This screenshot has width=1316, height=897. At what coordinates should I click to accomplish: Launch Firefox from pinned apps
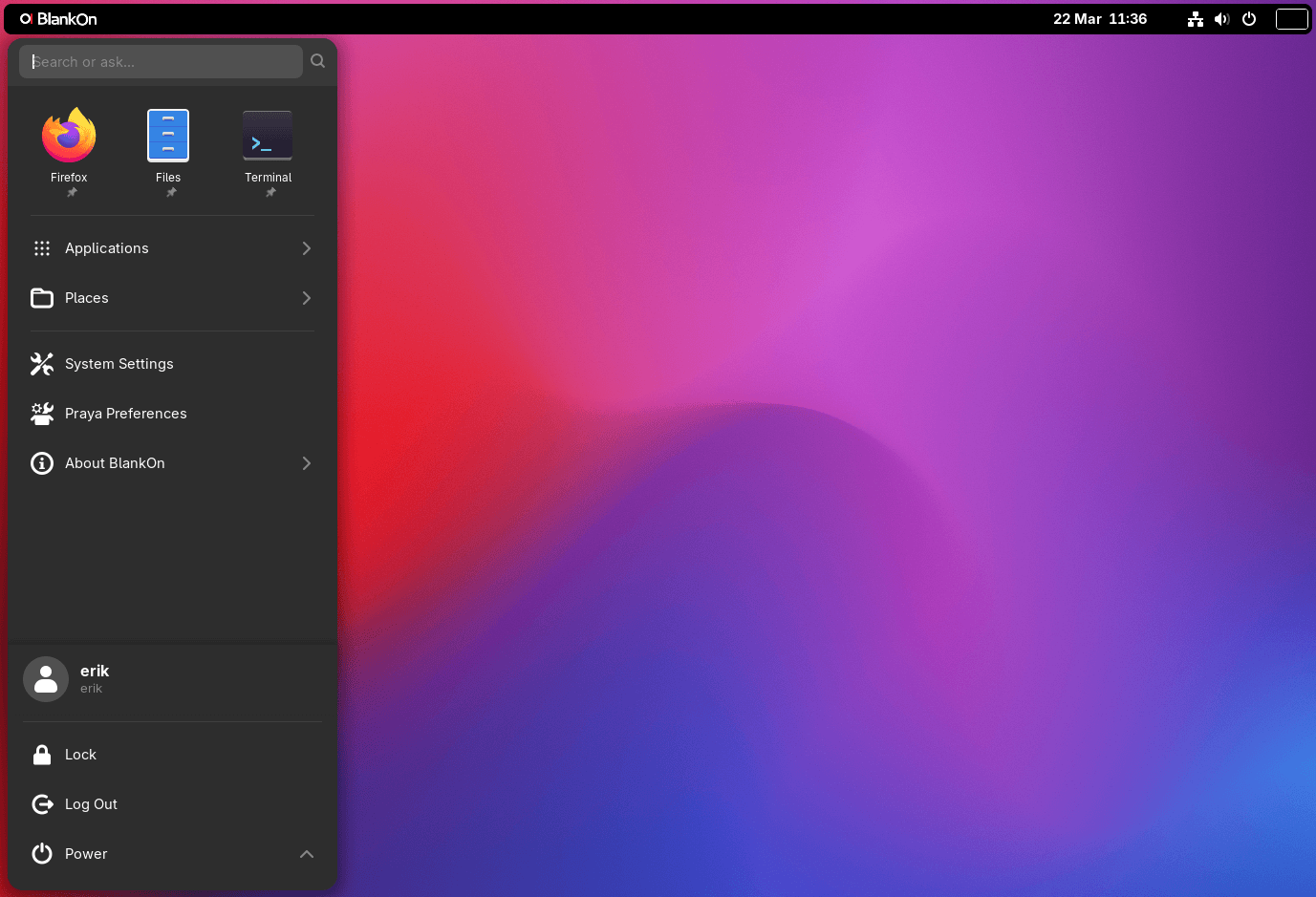tap(69, 136)
